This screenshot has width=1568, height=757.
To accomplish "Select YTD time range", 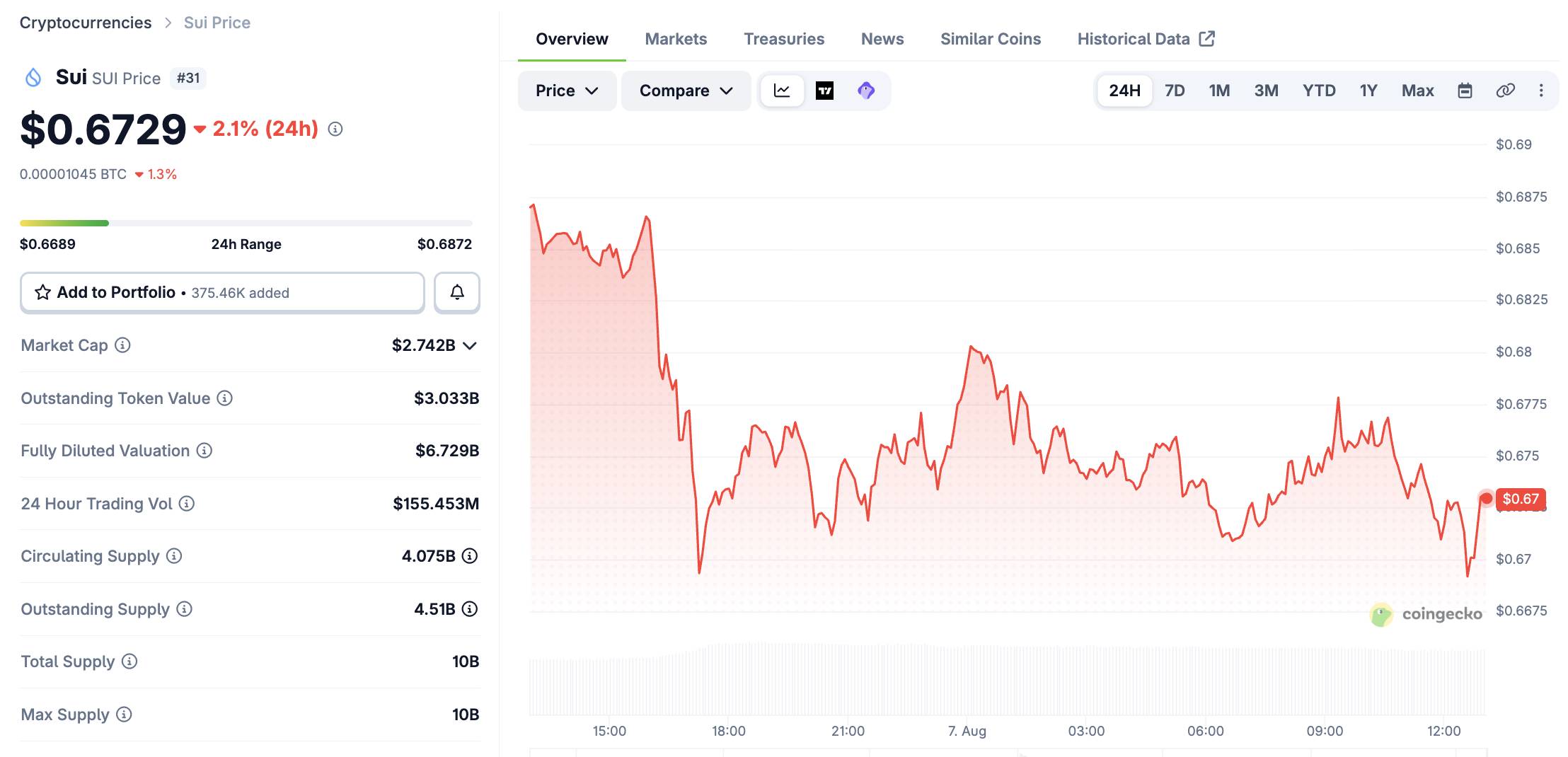I will 1319,91.
